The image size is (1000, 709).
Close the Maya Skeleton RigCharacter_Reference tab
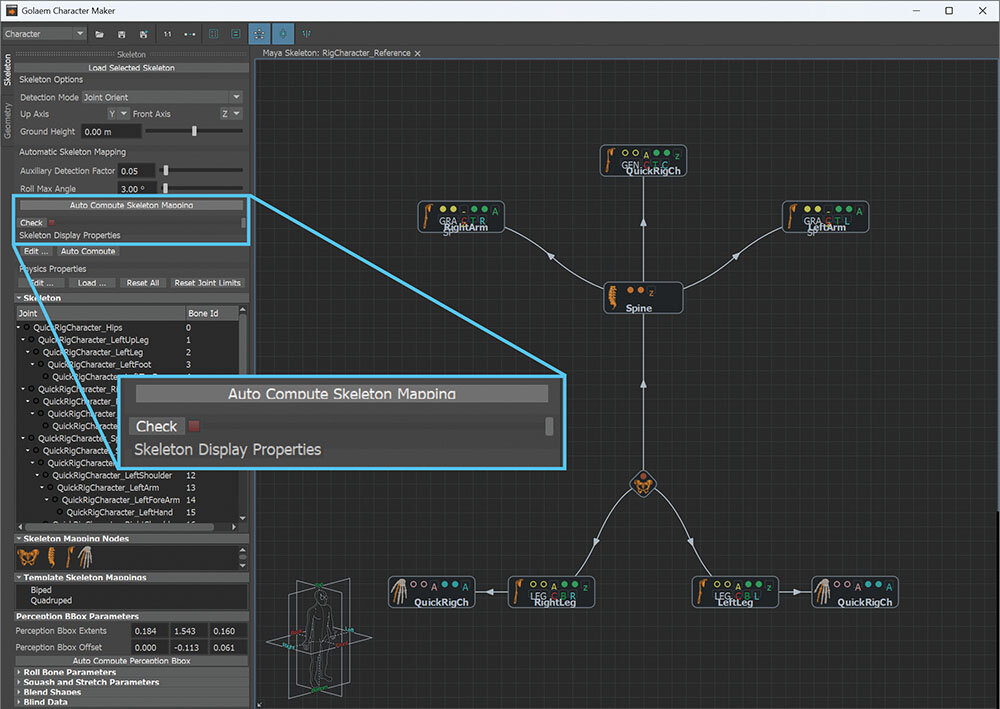(418, 54)
